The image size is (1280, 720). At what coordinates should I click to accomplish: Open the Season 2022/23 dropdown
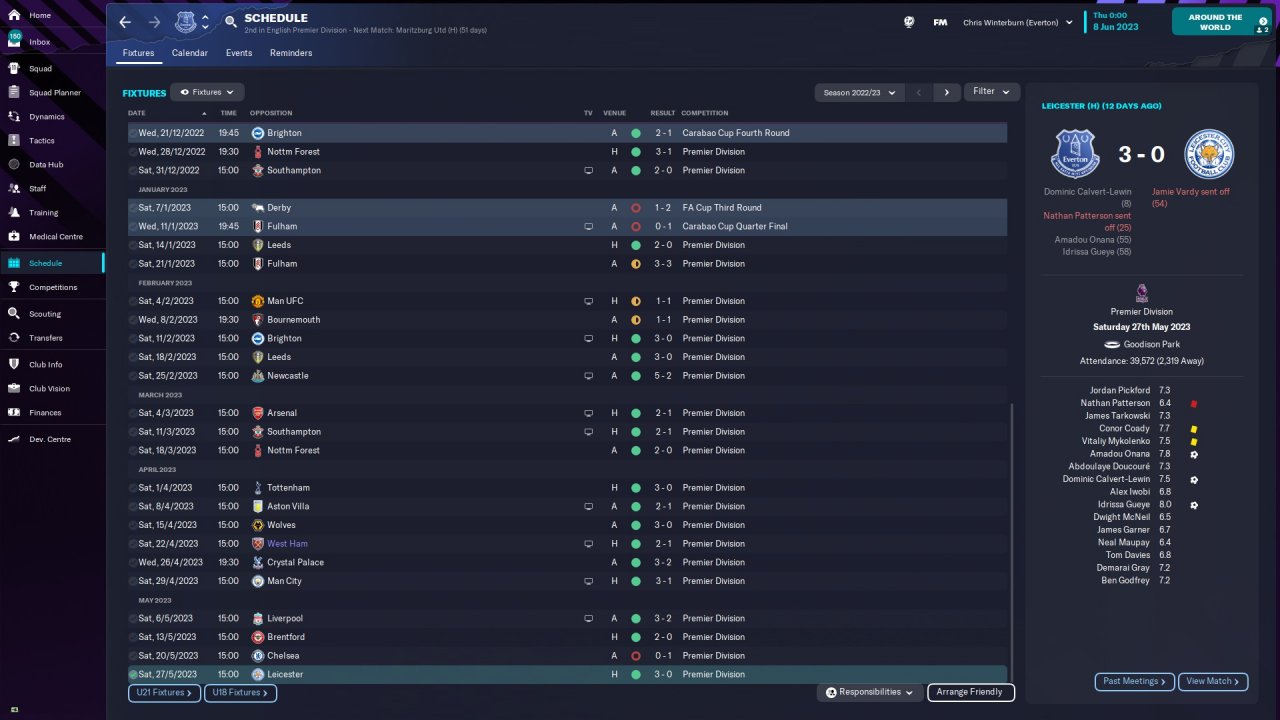[x=859, y=92]
